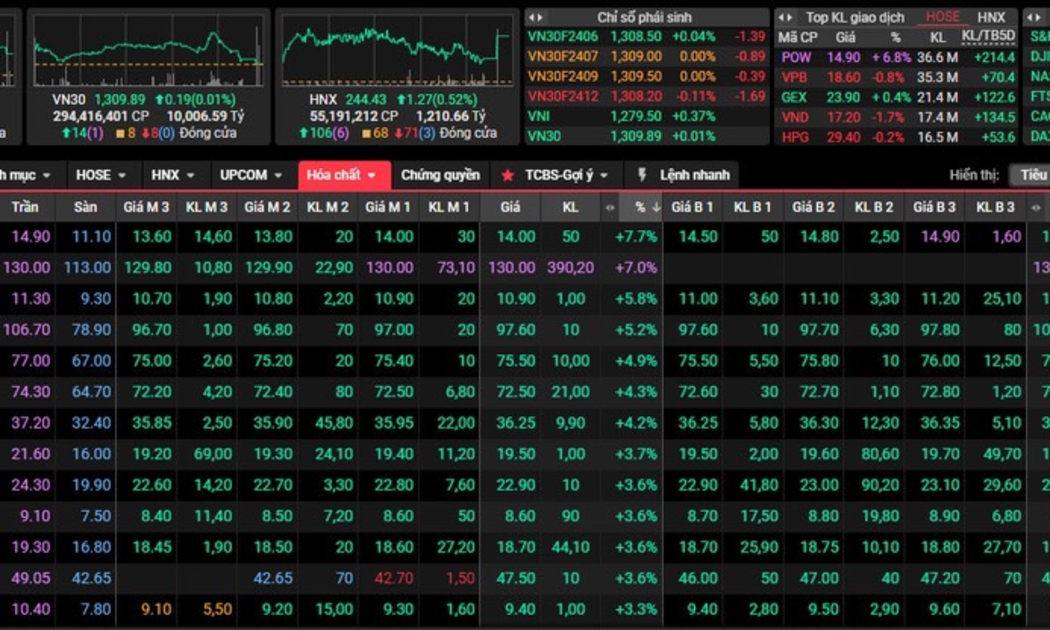Switch Top KL list to HOSE

(942, 17)
